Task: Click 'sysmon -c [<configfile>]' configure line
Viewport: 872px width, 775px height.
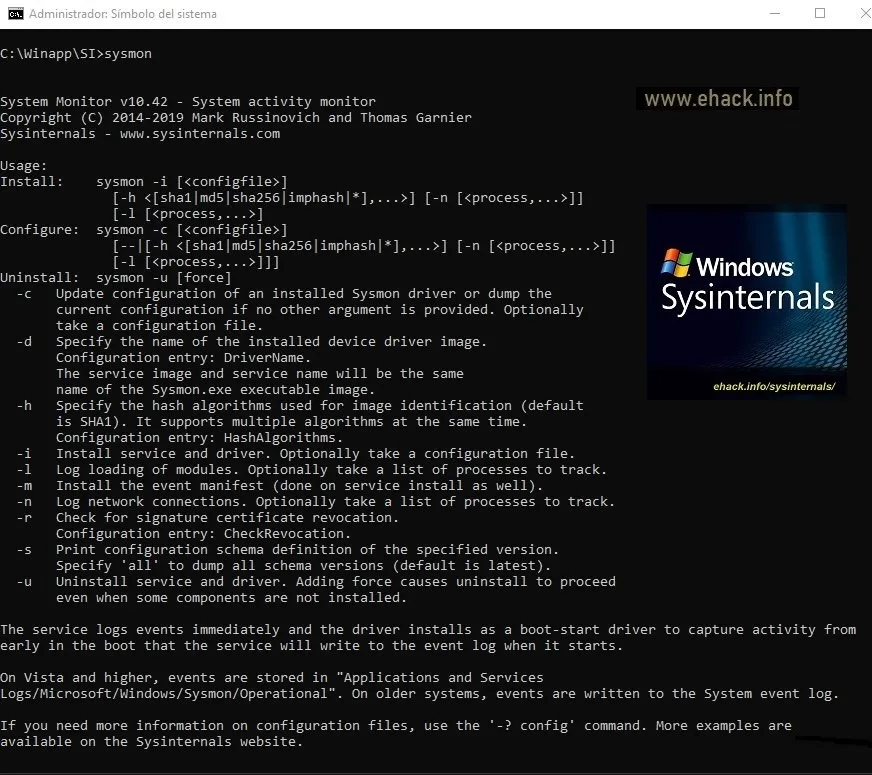Action: (x=192, y=230)
